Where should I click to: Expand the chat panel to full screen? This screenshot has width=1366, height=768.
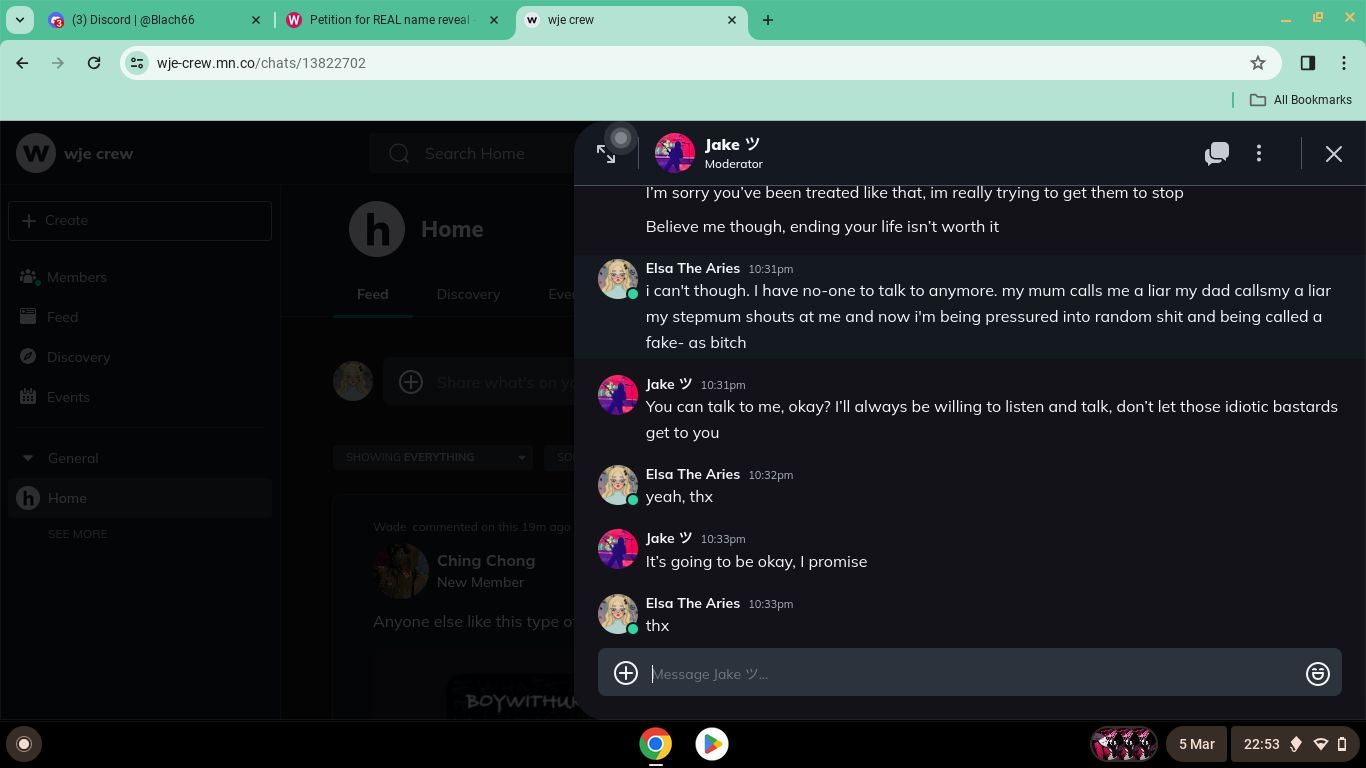click(606, 154)
